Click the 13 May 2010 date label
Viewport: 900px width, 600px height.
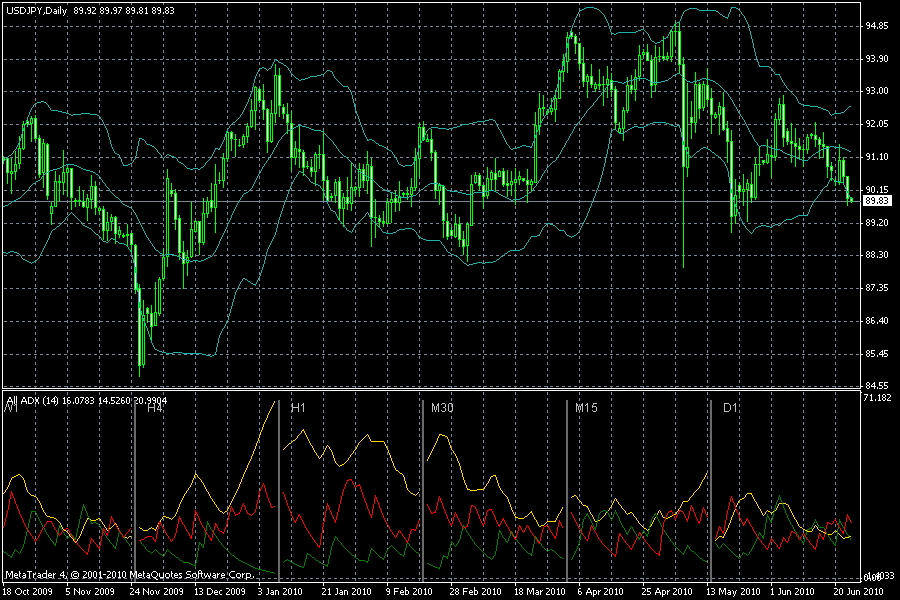coord(733,591)
